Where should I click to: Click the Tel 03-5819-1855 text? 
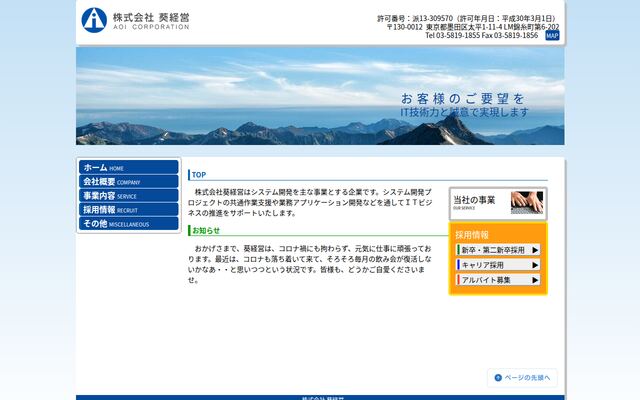click(x=452, y=36)
